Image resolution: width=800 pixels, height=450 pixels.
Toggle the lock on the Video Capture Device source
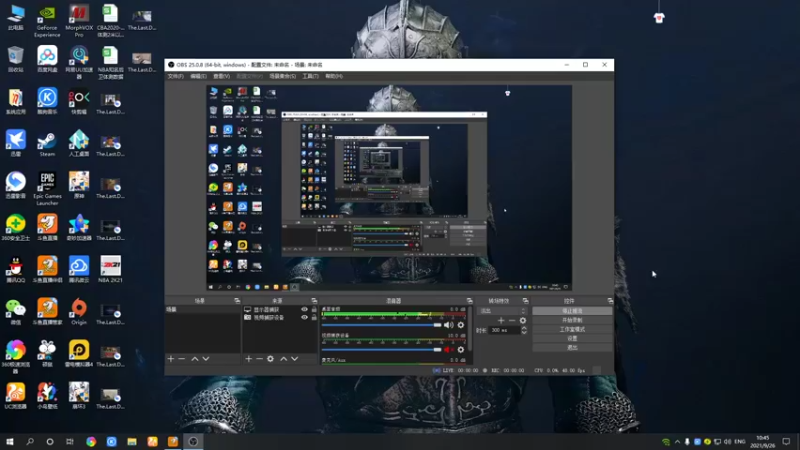pyautogui.click(x=314, y=317)
